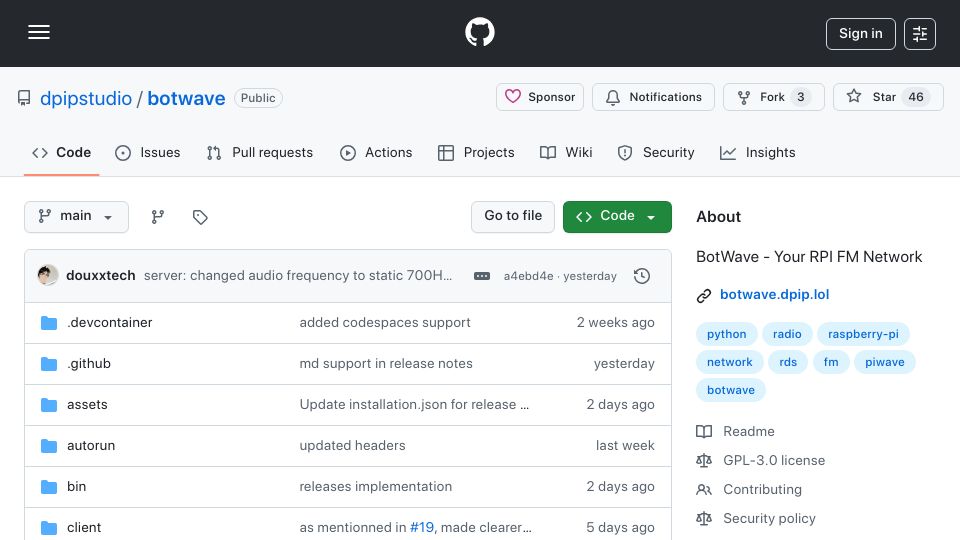The image size is (960, 540).
Task: Click the Notifications bell button
Action: pyautogui.click(x=653, y=97)
